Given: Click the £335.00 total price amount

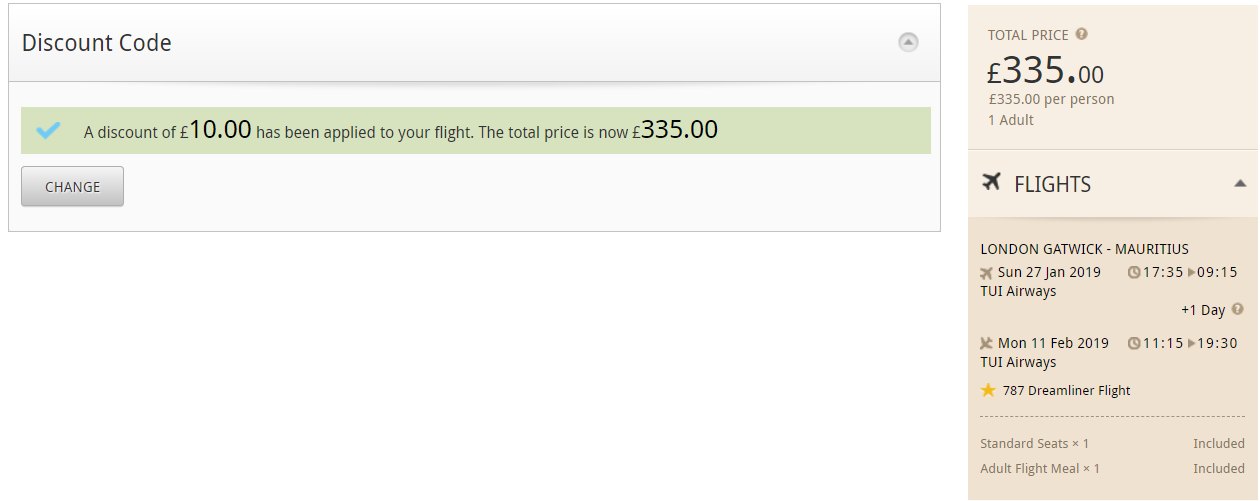Looking at the screenshot, I should (1046, 71).
